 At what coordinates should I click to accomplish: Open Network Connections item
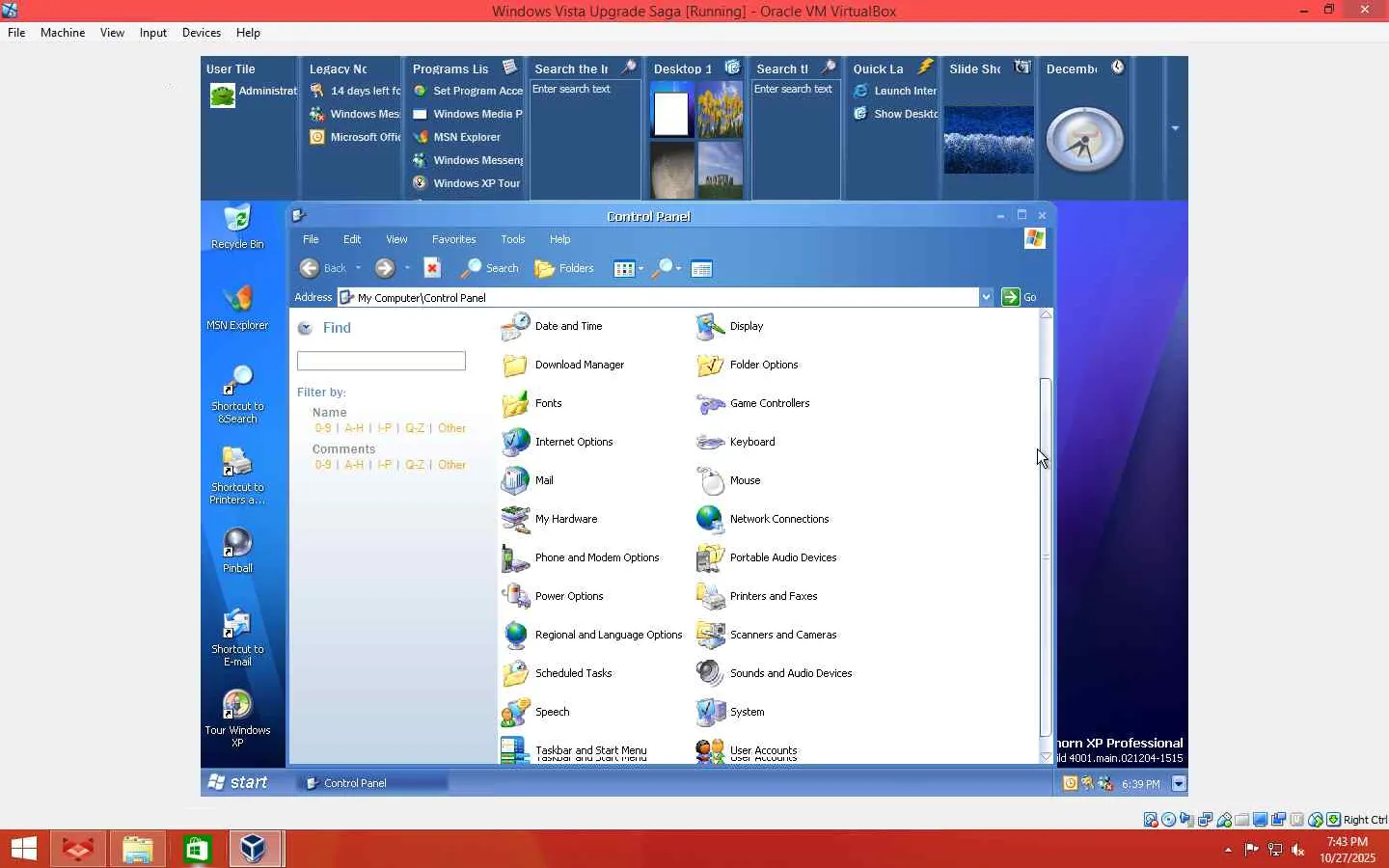762,519
